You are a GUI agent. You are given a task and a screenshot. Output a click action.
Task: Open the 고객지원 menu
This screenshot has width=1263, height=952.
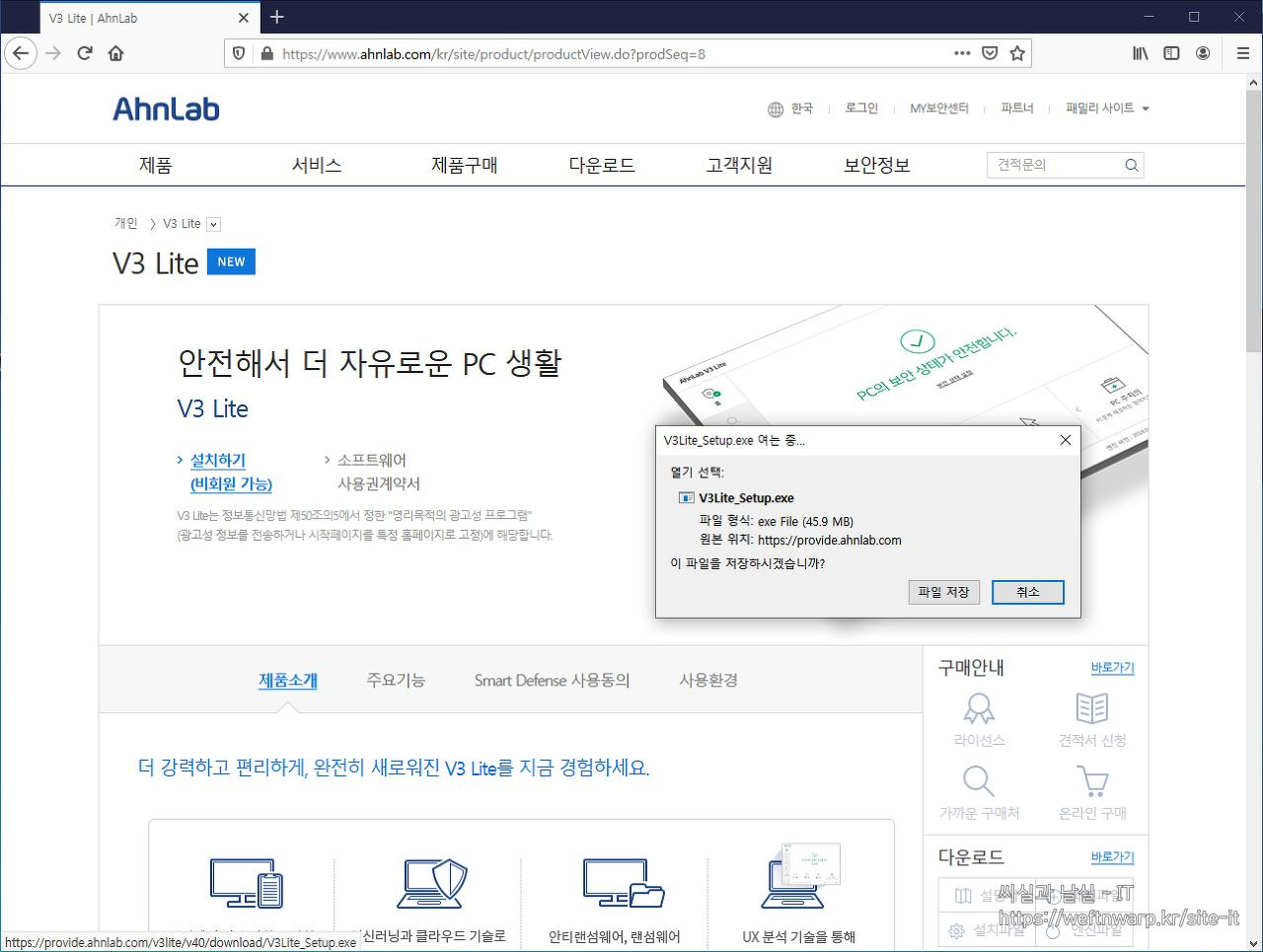click(x=739, y=165)
